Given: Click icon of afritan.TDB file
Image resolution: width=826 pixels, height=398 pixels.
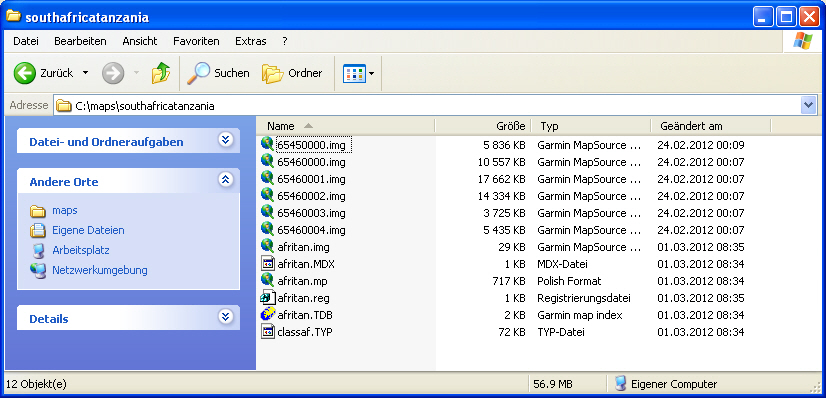Looking at the screenshot, I should pyautogui.click(x=268, y=314).
